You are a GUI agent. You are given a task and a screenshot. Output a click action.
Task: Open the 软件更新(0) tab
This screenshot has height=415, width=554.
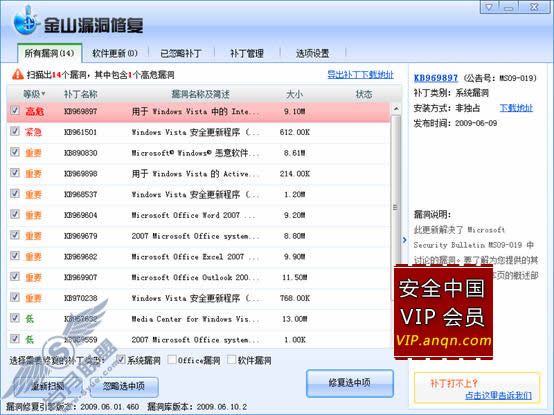(115, 53)
